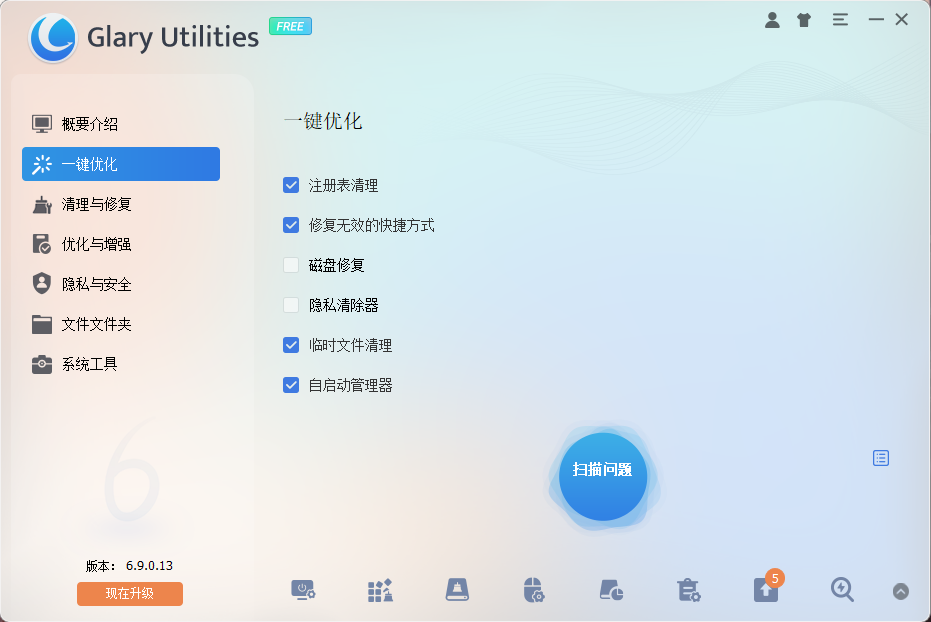Uncheck the 注册表清理 checkbox
Viewport: 931px width, 622px height.
pyautogui.click(x=291, y=185)
